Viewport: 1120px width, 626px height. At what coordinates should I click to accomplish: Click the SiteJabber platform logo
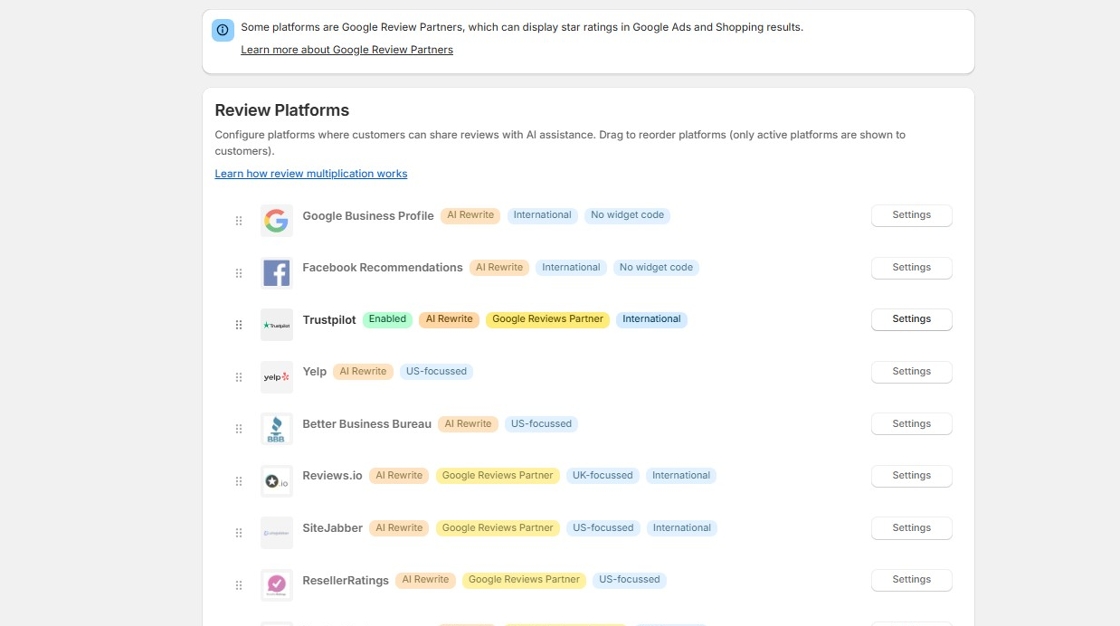click(276, 532)
